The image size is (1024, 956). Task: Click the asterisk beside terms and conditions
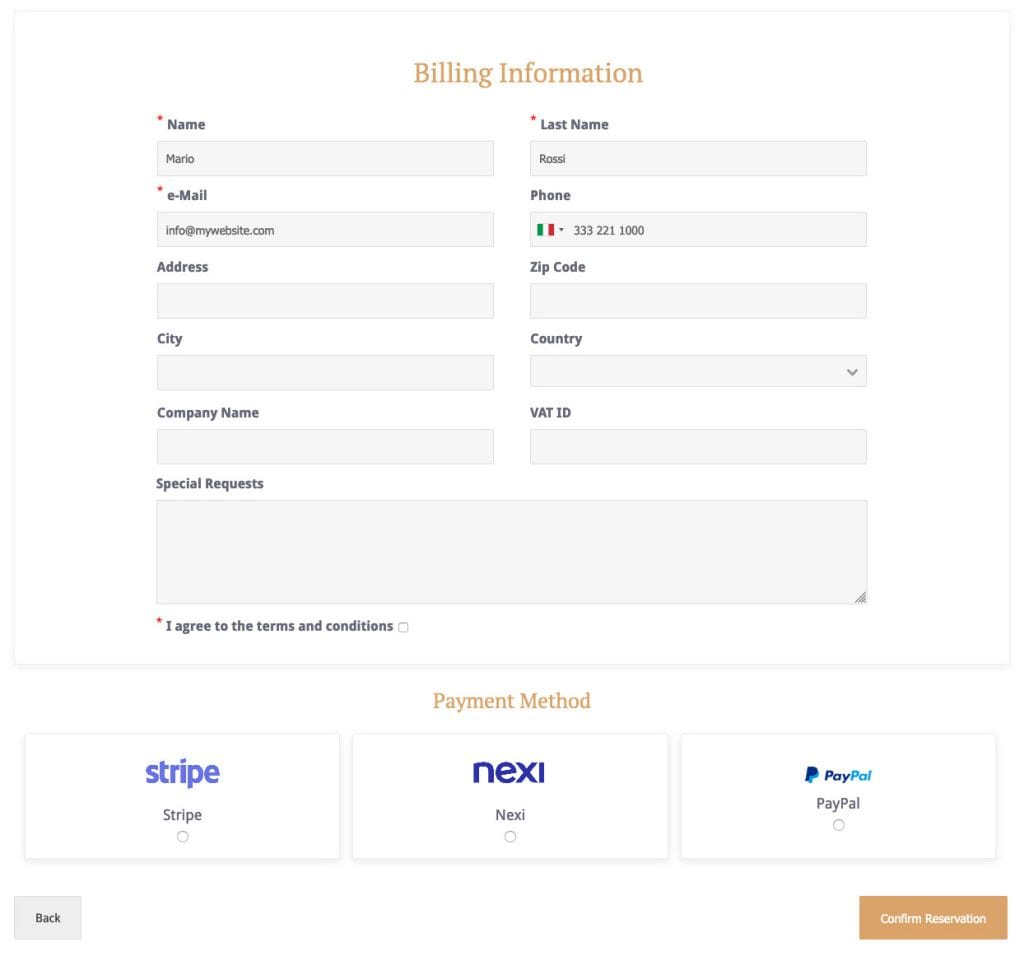coord(158,621)
